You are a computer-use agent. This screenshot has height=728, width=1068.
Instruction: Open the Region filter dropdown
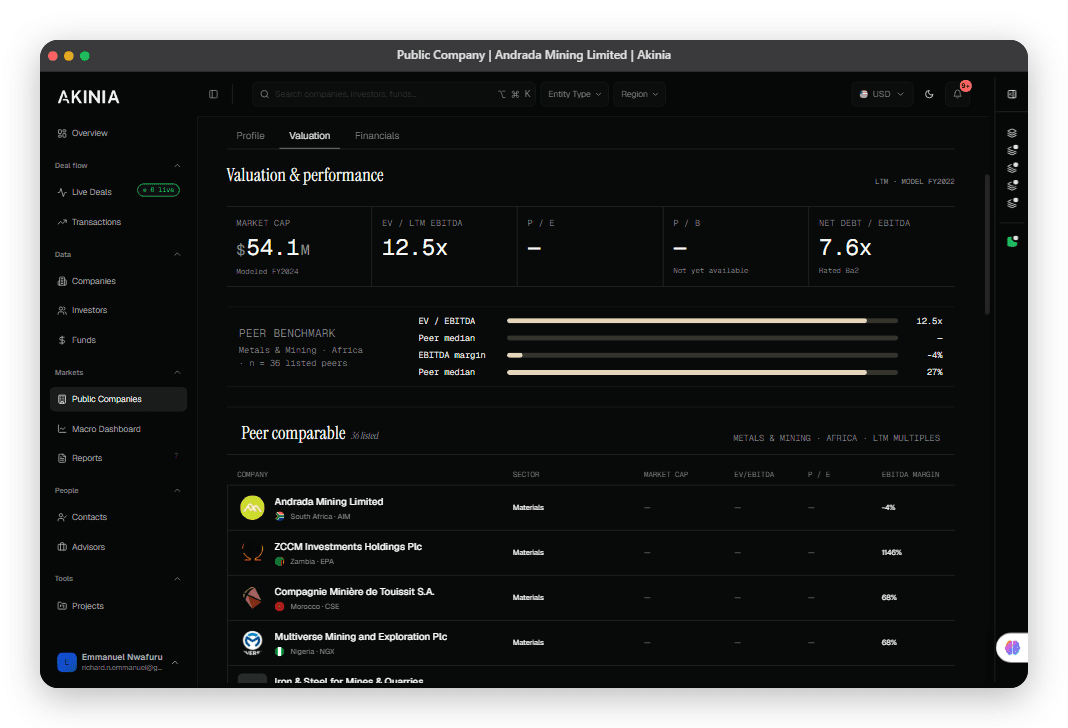tap(639, 94)
